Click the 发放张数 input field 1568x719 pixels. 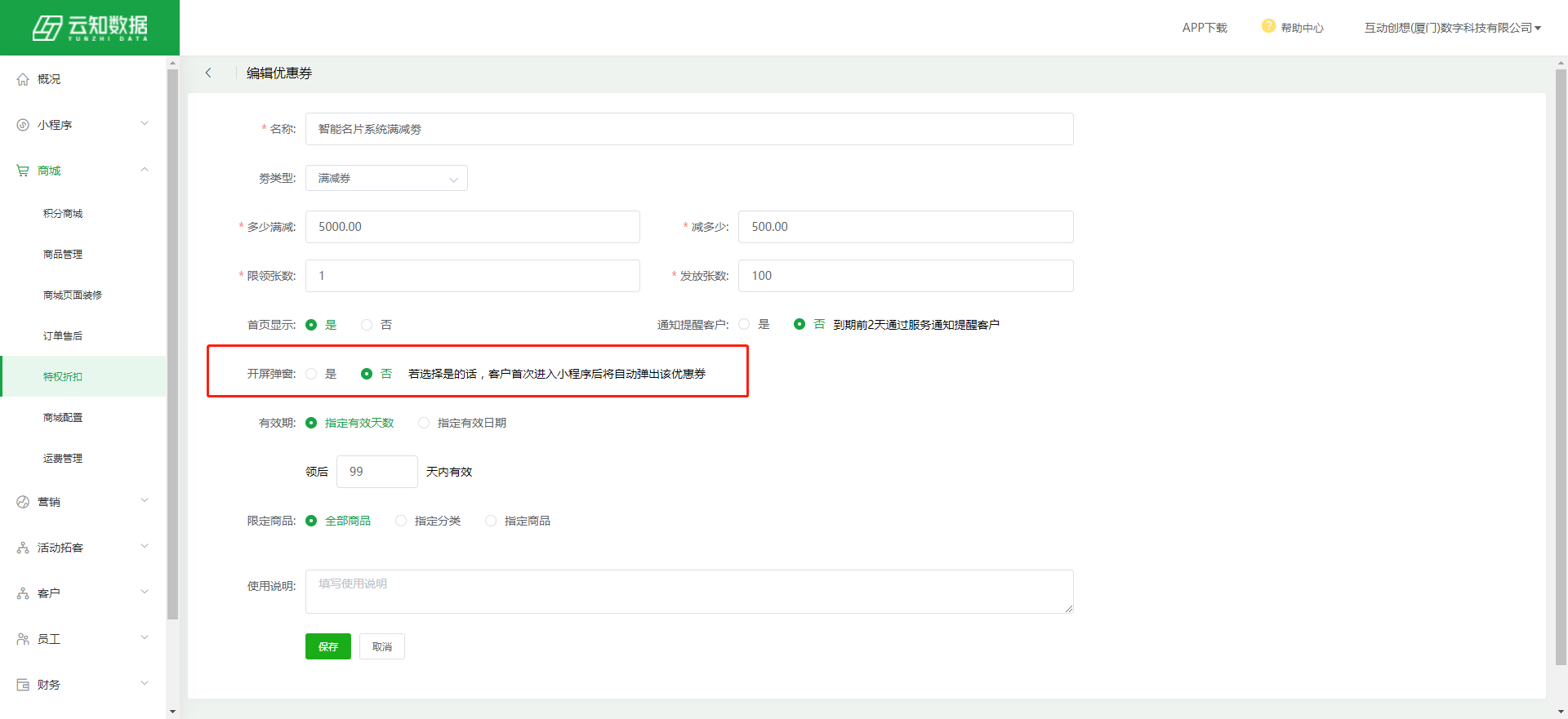click(906, 276)
